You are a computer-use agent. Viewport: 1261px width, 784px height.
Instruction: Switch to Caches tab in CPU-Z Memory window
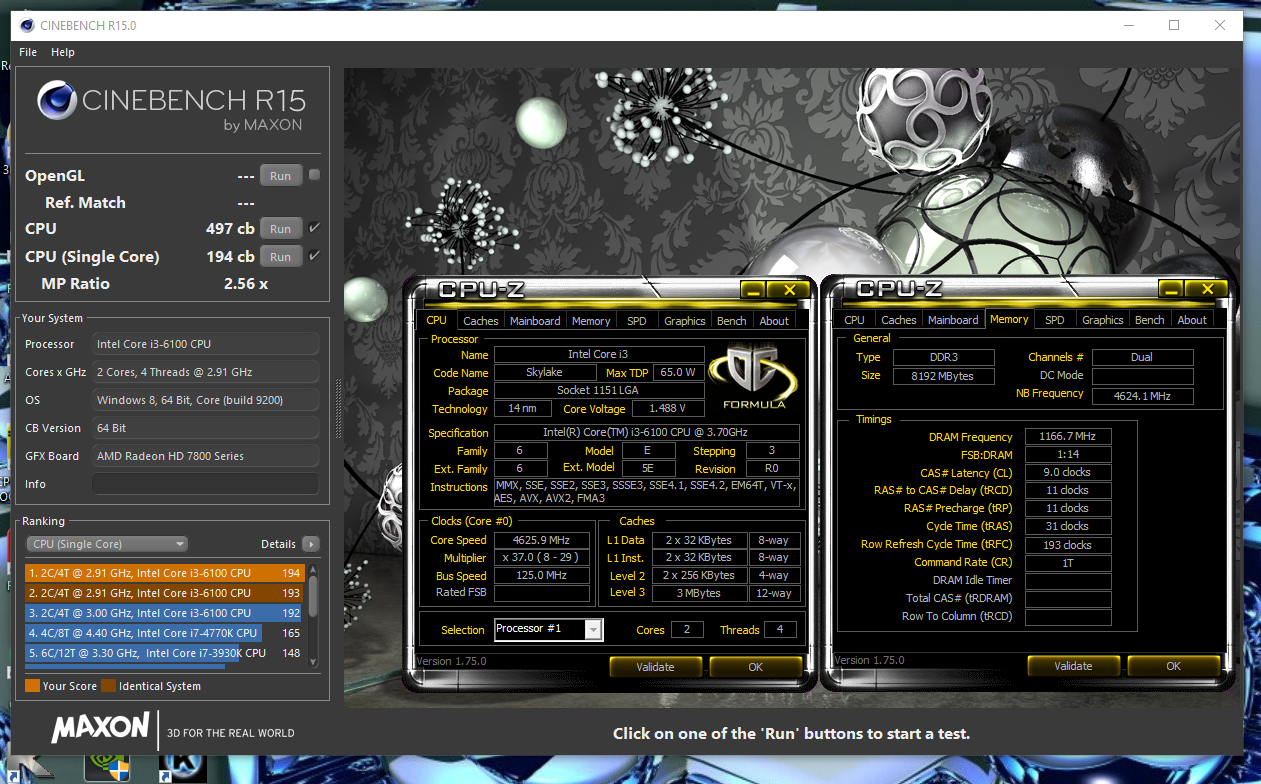pos(899,320)
